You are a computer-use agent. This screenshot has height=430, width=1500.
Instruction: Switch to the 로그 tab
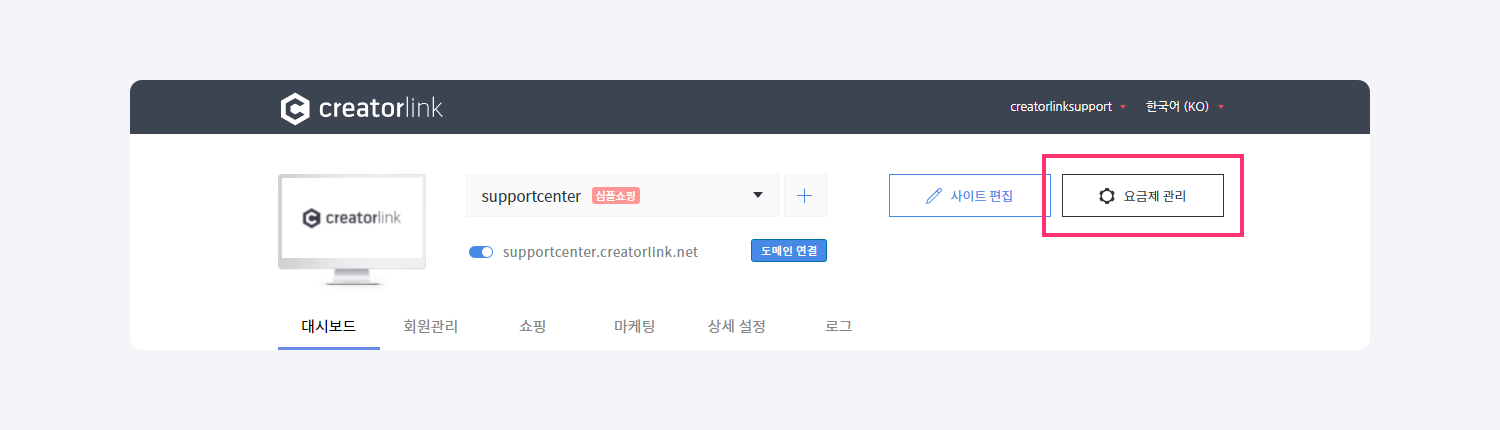[x=838, y=326]
